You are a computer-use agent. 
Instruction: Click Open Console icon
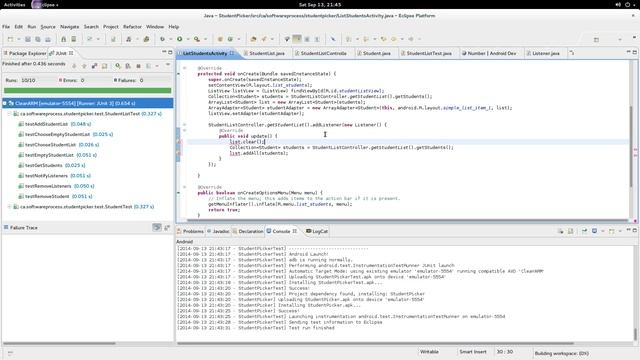(x=611, y=231)
